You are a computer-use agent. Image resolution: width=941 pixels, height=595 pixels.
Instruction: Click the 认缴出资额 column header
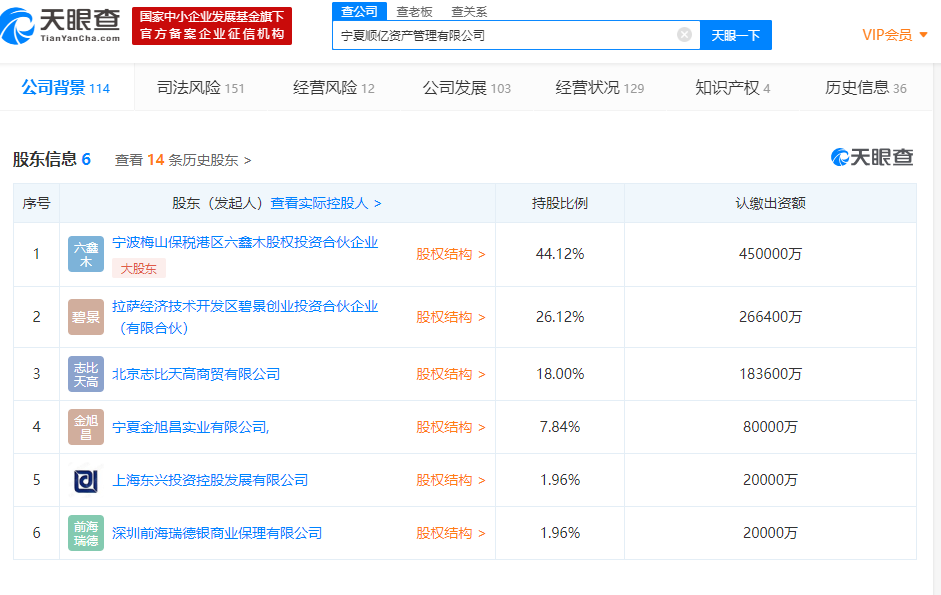point(771,204)
